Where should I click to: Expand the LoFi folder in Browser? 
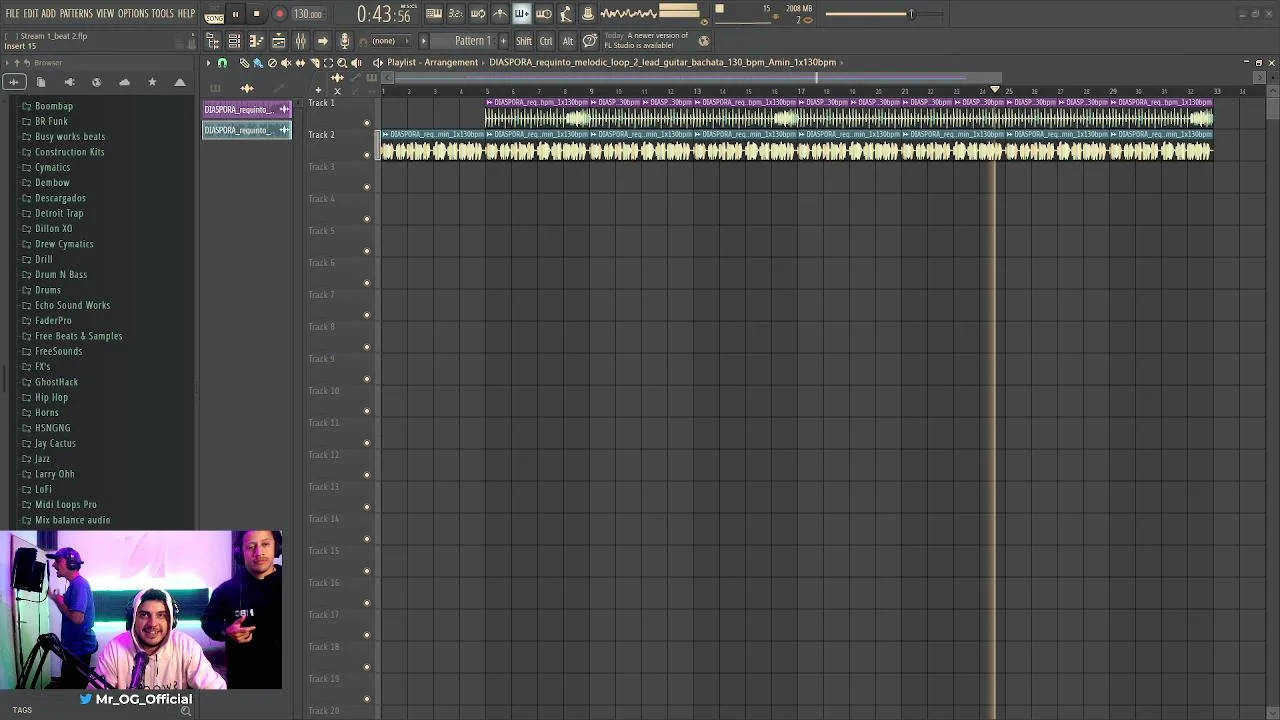(43, 489)
